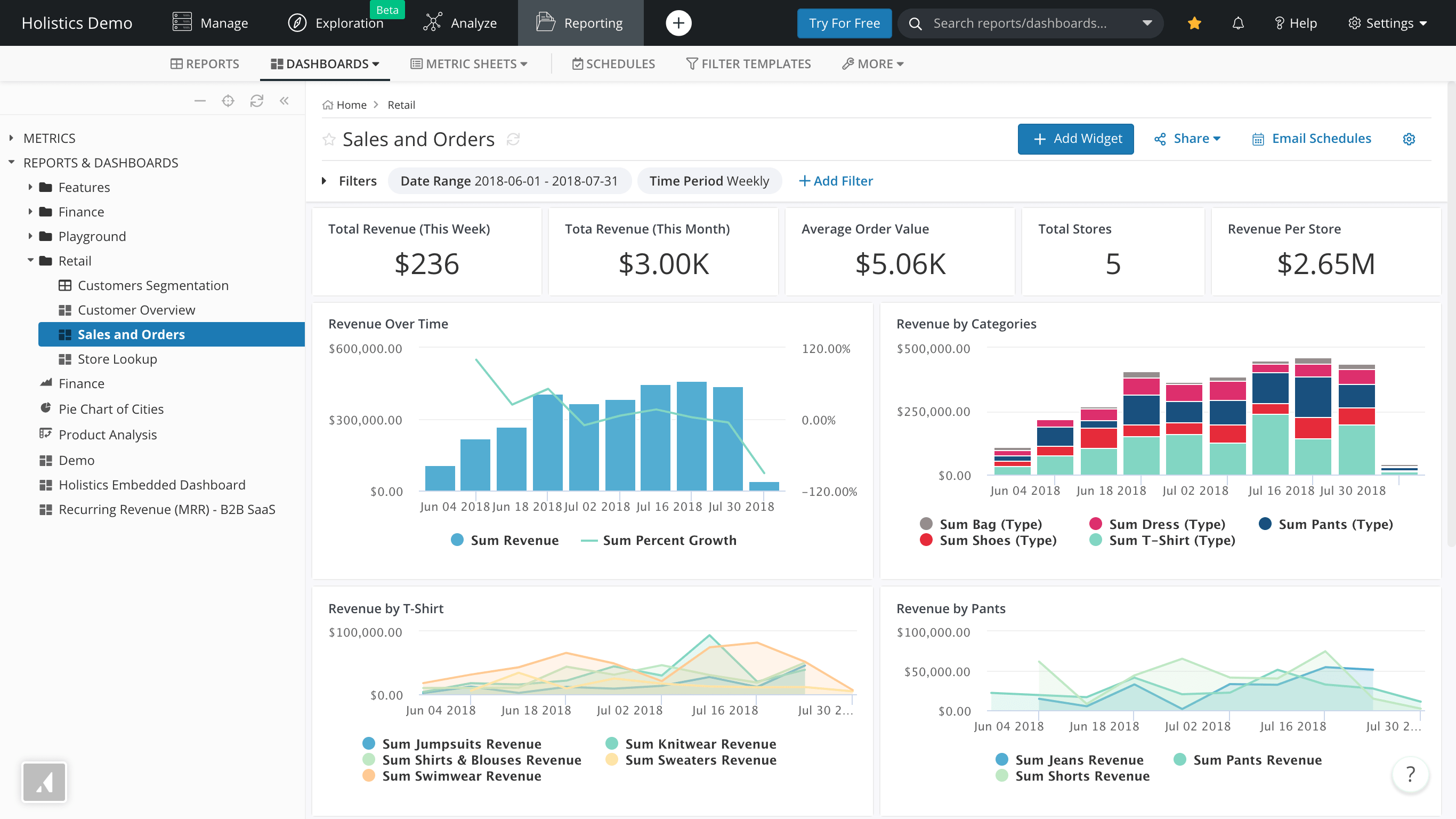Click the plus icon to create new content
The height and width of the screenshot is (819, 1456).
click(678, 23)
